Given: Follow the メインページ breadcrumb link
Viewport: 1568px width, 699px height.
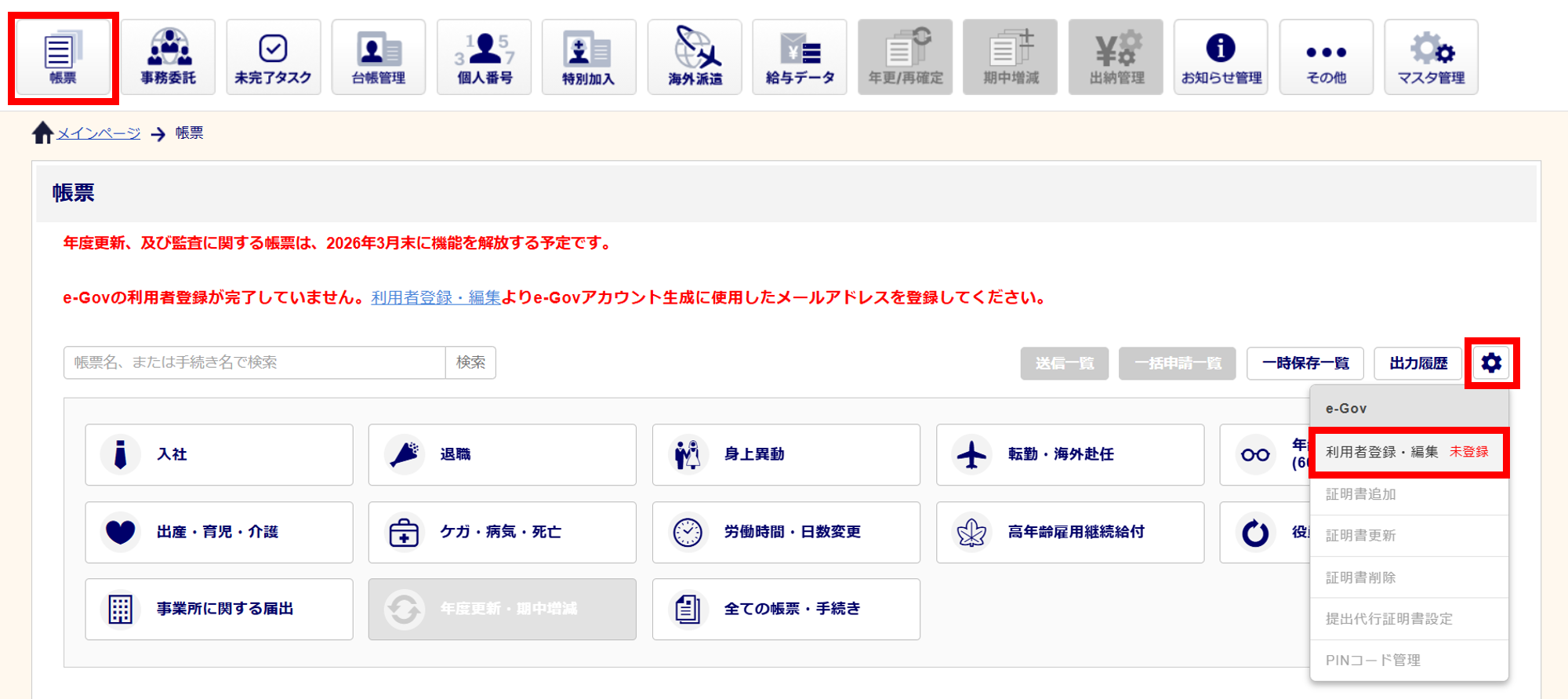Looking at the screenshot, I should click(x=99, y=133).
